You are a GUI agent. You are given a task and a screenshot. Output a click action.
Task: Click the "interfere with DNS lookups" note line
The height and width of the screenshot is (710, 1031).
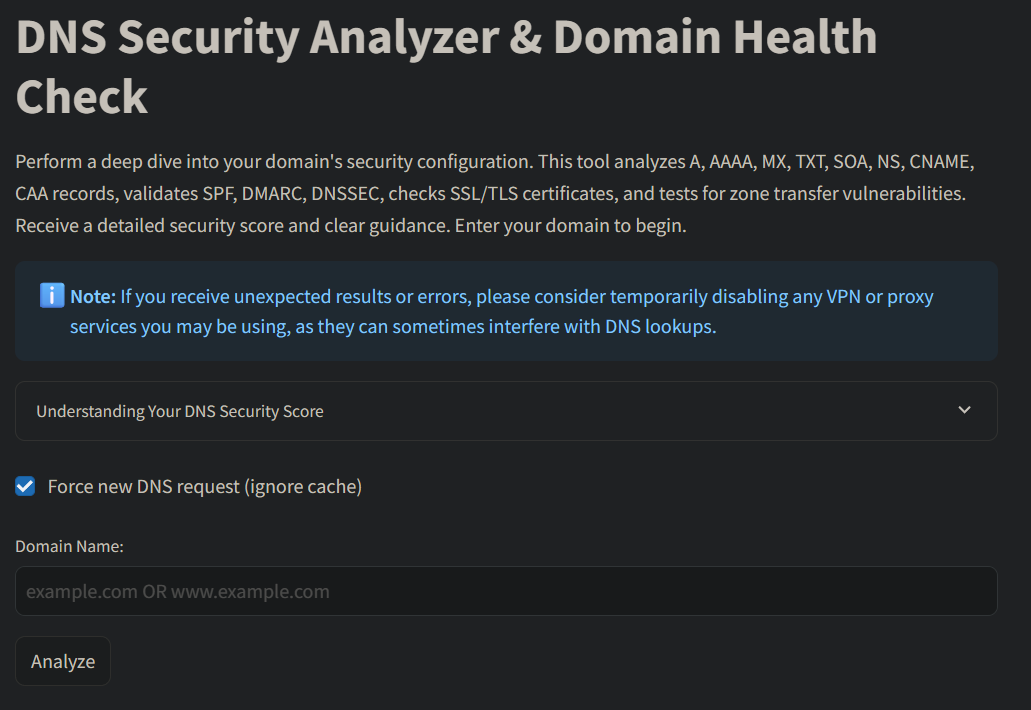[602, 327]
